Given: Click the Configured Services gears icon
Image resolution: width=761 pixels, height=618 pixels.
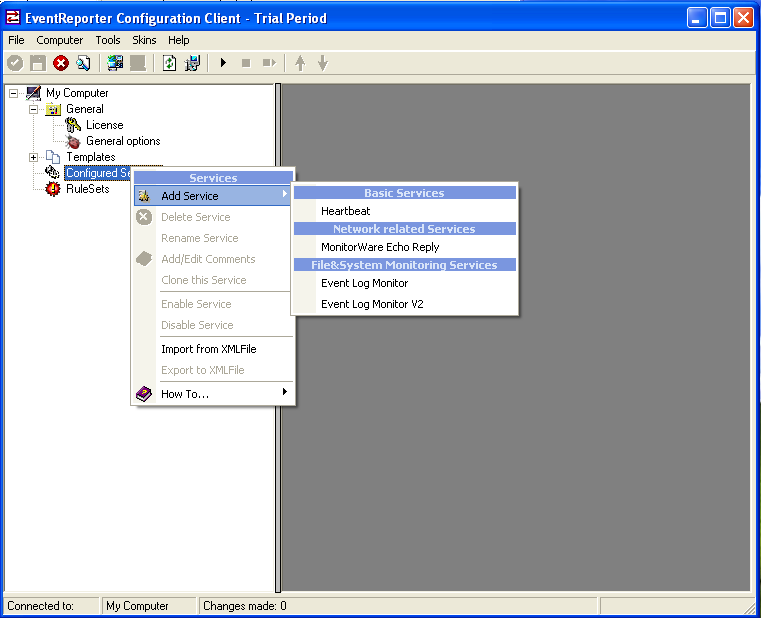Looking at the screenshot, I should (x=52, y=172).
